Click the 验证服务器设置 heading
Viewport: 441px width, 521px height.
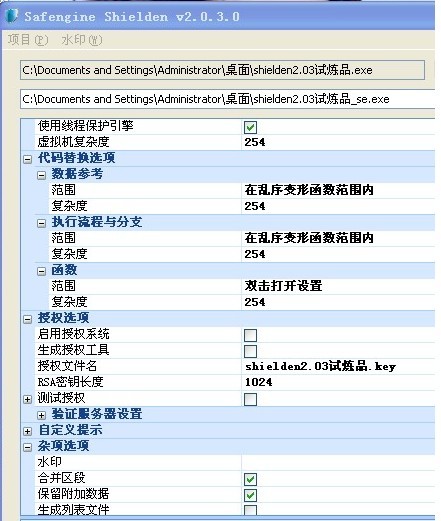97,414
